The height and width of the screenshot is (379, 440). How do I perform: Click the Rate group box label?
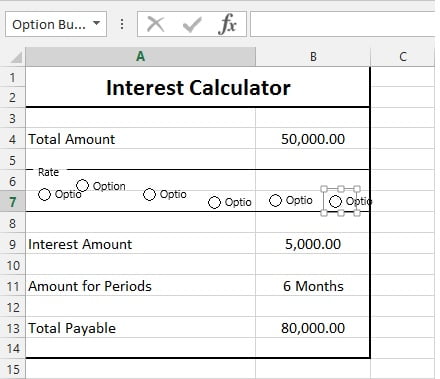tap(48, 172)
